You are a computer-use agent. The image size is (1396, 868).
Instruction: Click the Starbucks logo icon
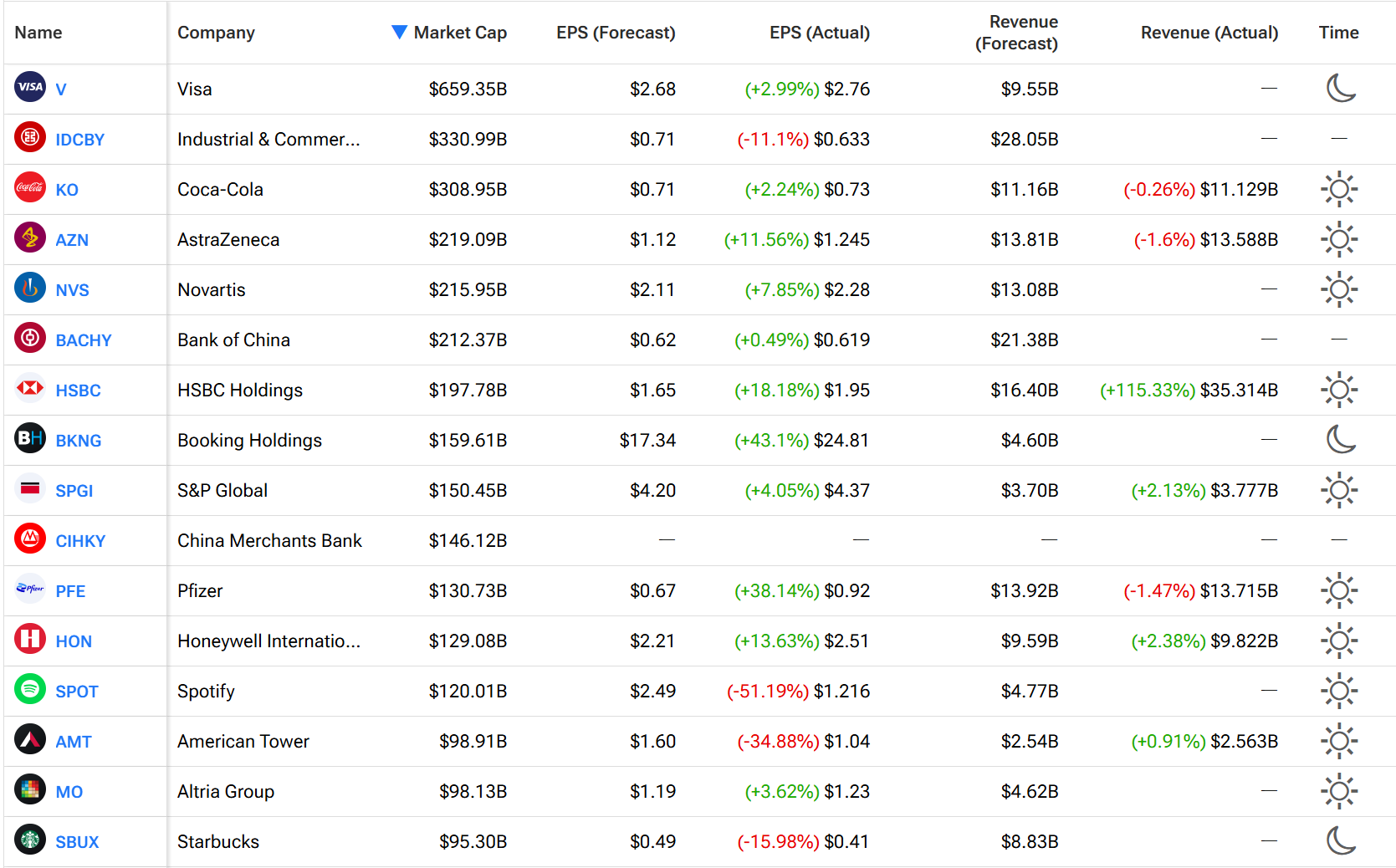click(x=30, y=840)
